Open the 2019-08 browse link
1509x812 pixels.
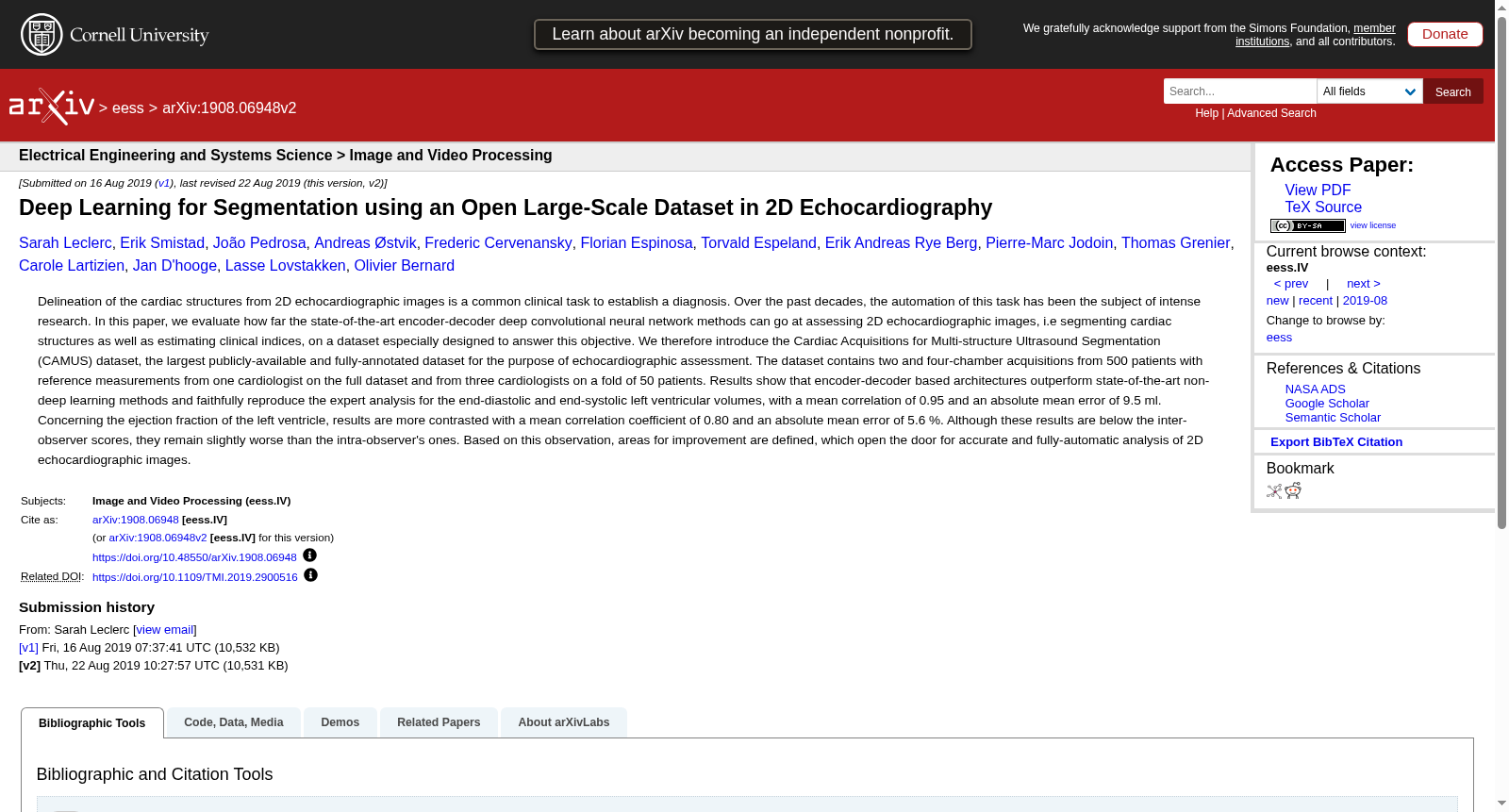(1365, 301)
